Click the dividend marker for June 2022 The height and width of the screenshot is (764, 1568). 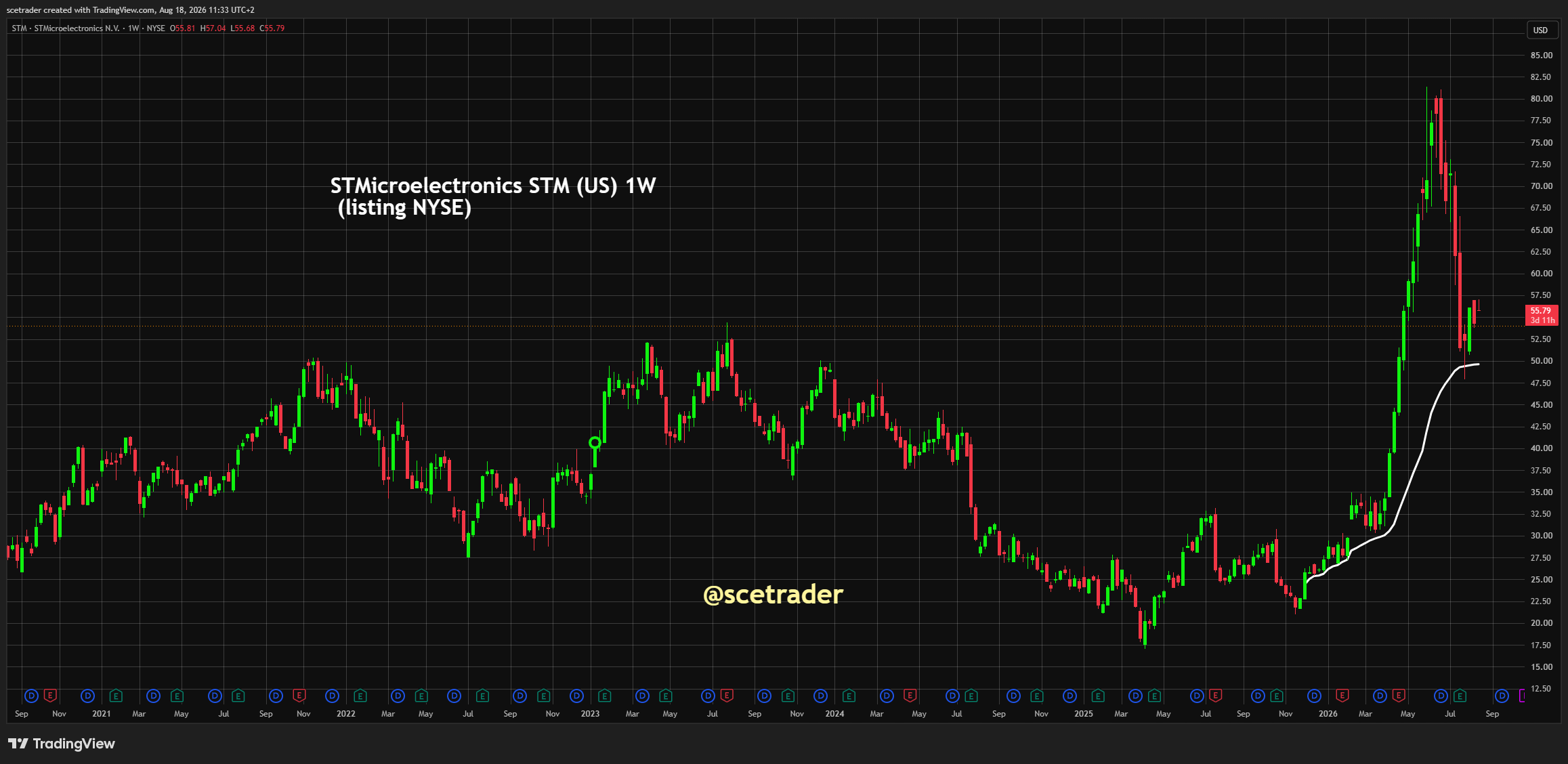pos(454,696)
